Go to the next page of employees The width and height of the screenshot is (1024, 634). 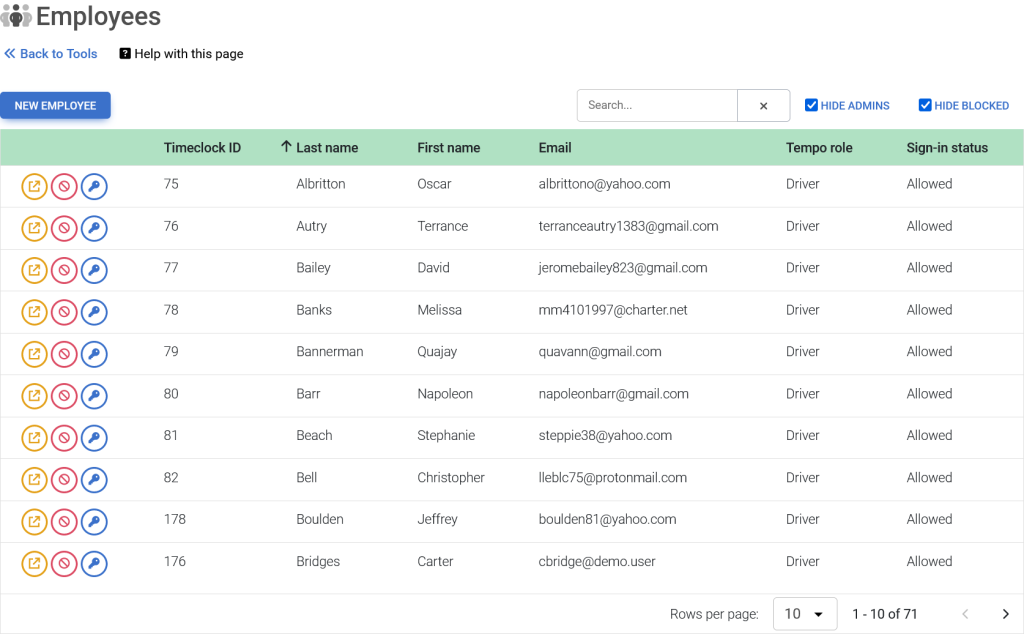[x=1005, y=614]
